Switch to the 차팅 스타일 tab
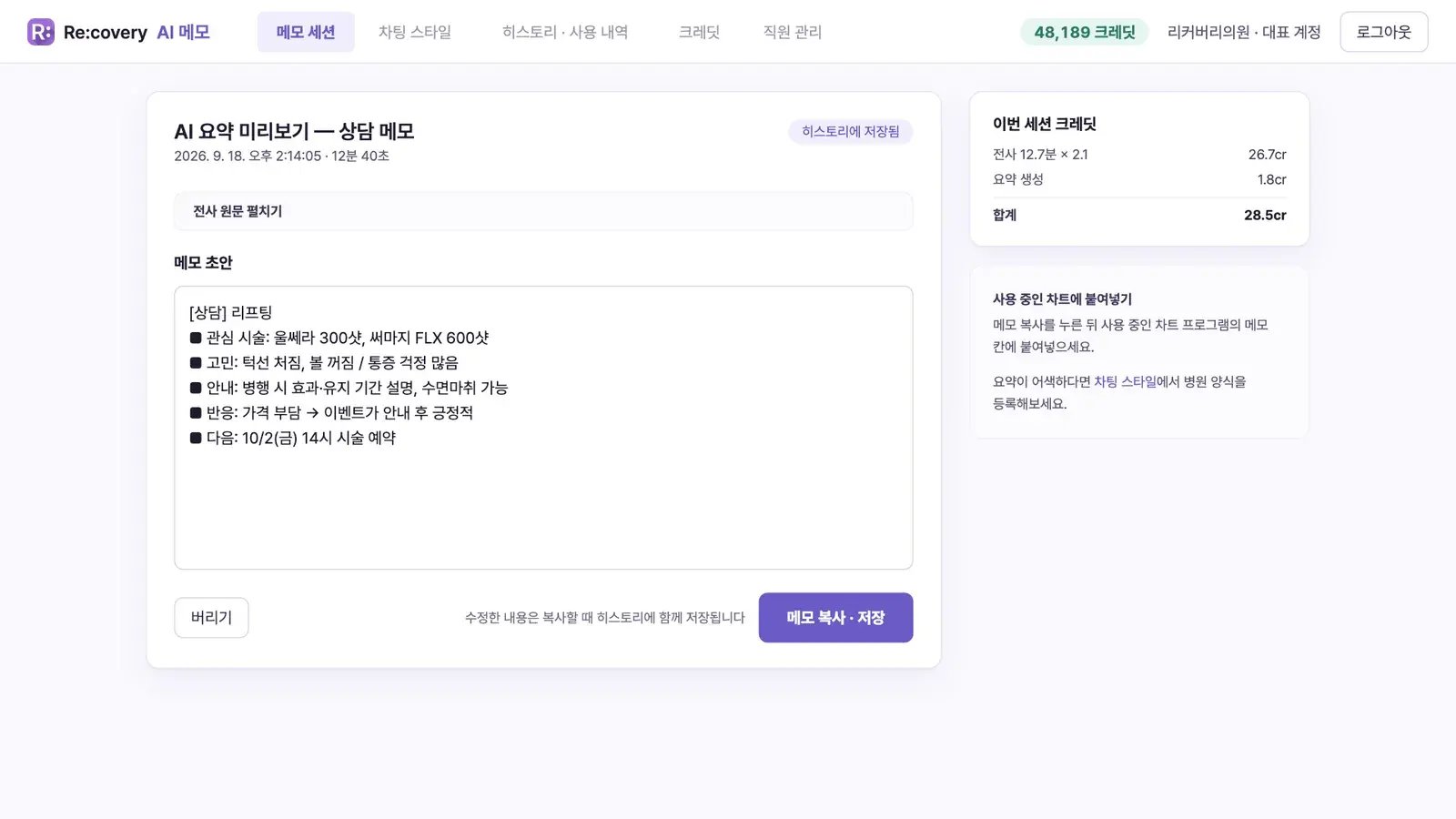Image resolution: width=1456 pixels, height=819 pixels. [415, 32]
